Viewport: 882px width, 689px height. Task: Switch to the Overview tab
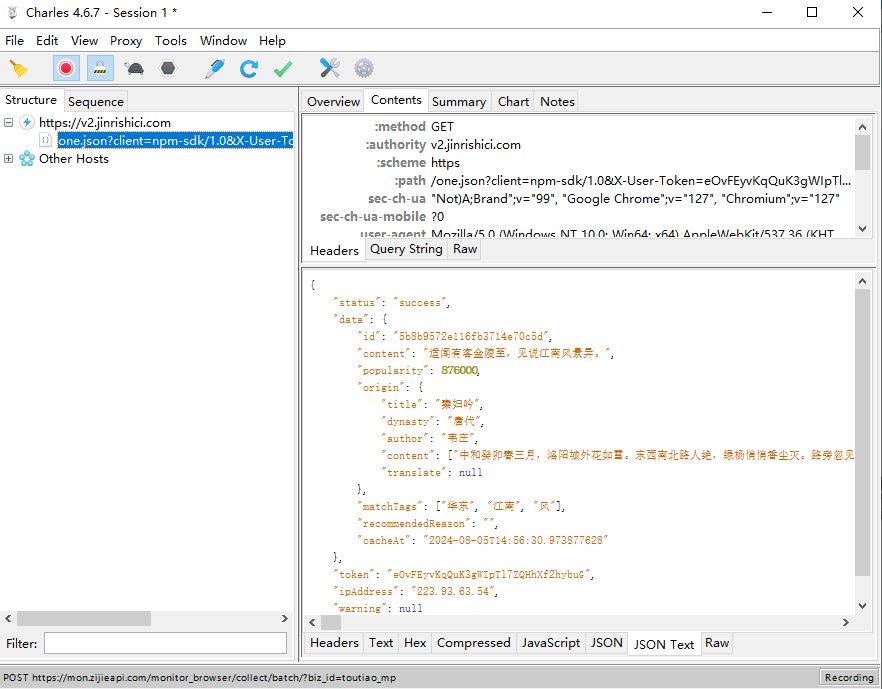click(x=333, y=101)
